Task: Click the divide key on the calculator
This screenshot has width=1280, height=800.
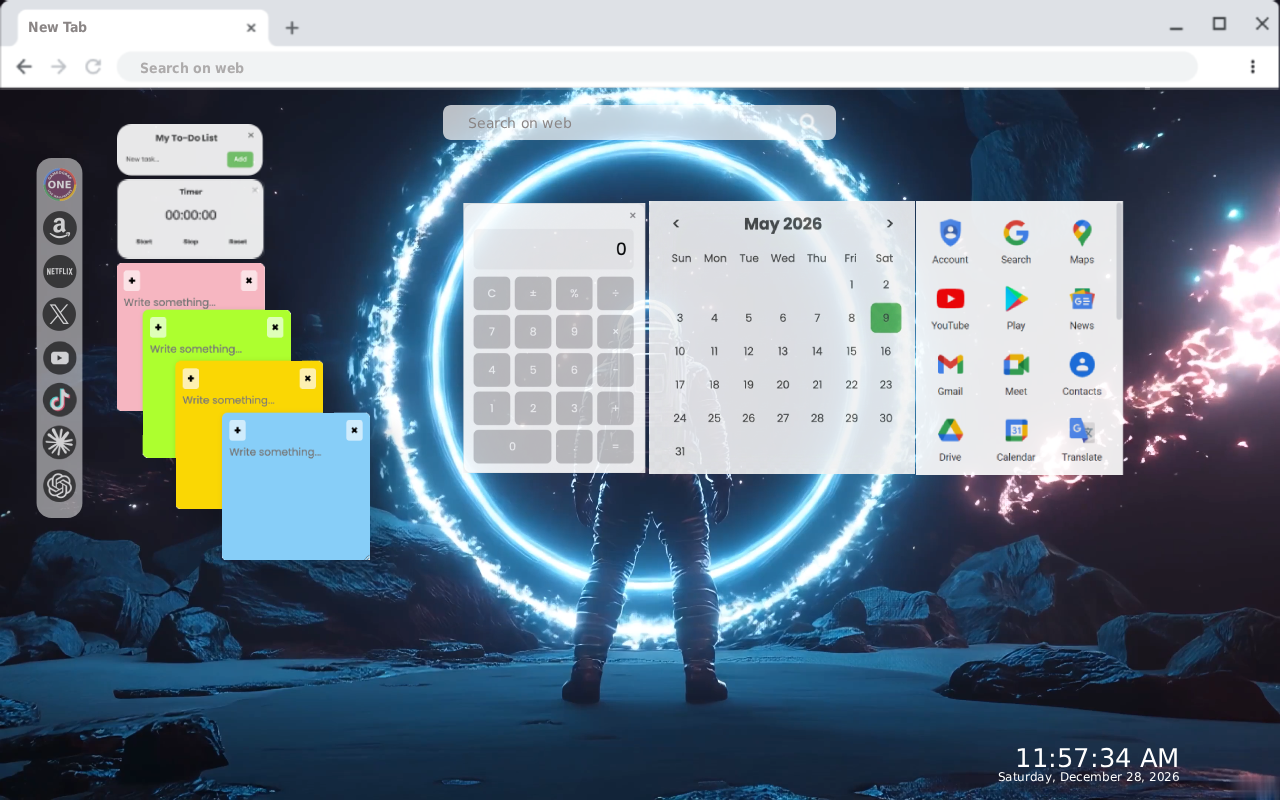Action: [615, 294]
